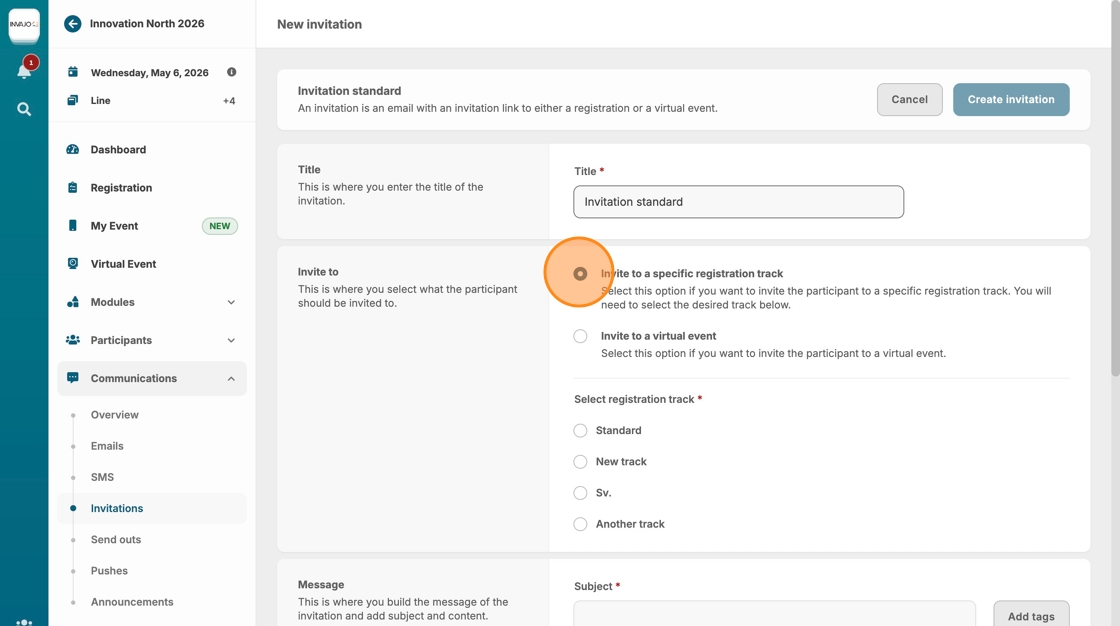Click the search magnifier icon
The height and width of the screenshot is (626, 1120).
click(x=24, y=109)
